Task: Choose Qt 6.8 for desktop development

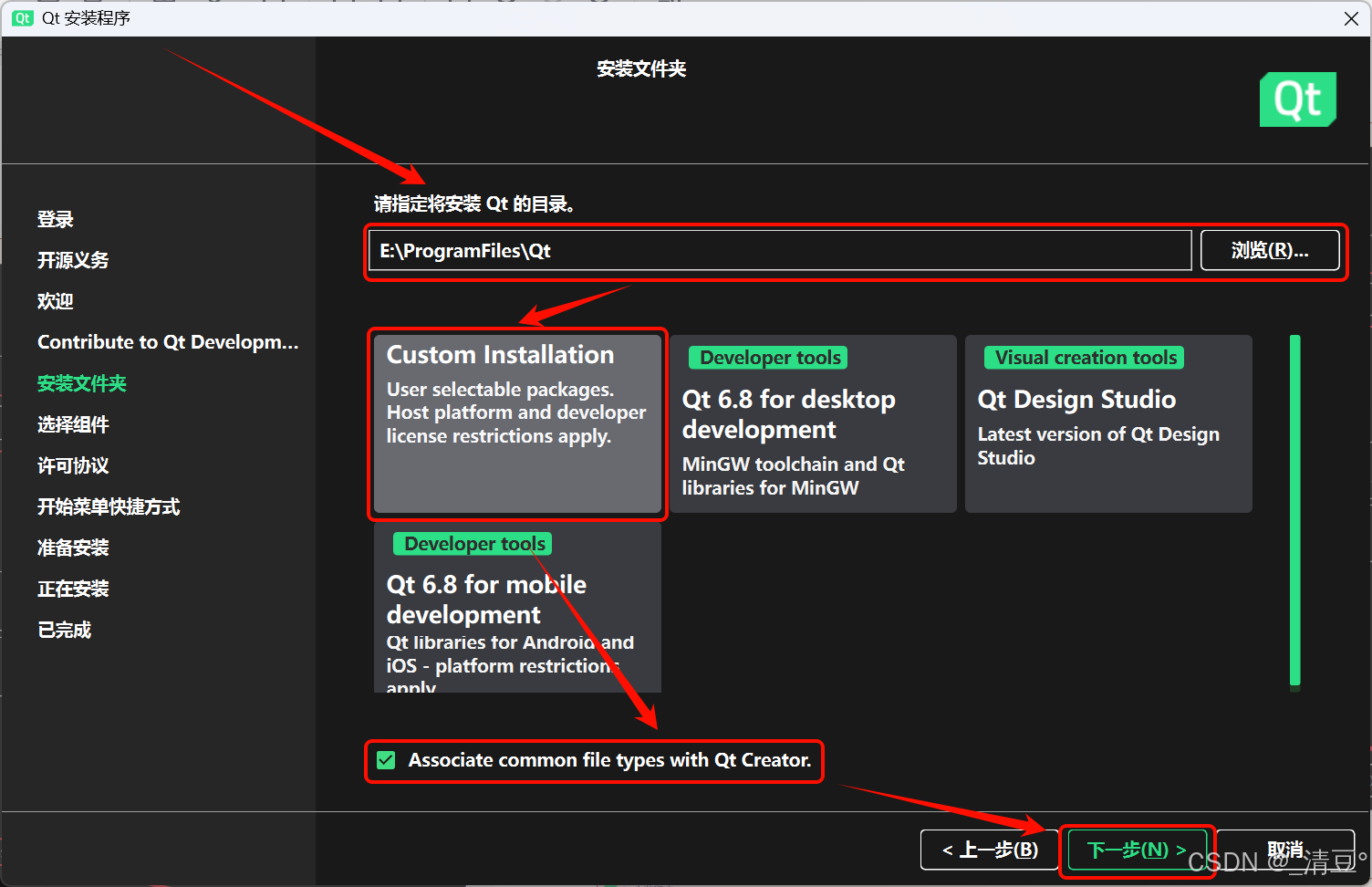Action: [812, 424]
